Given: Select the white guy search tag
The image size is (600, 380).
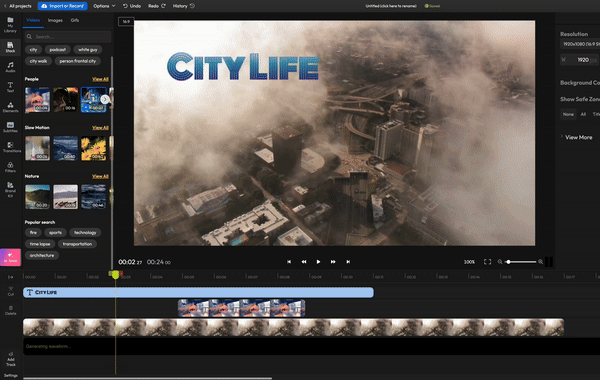Looking at the screenshot, I should [88, 50].
